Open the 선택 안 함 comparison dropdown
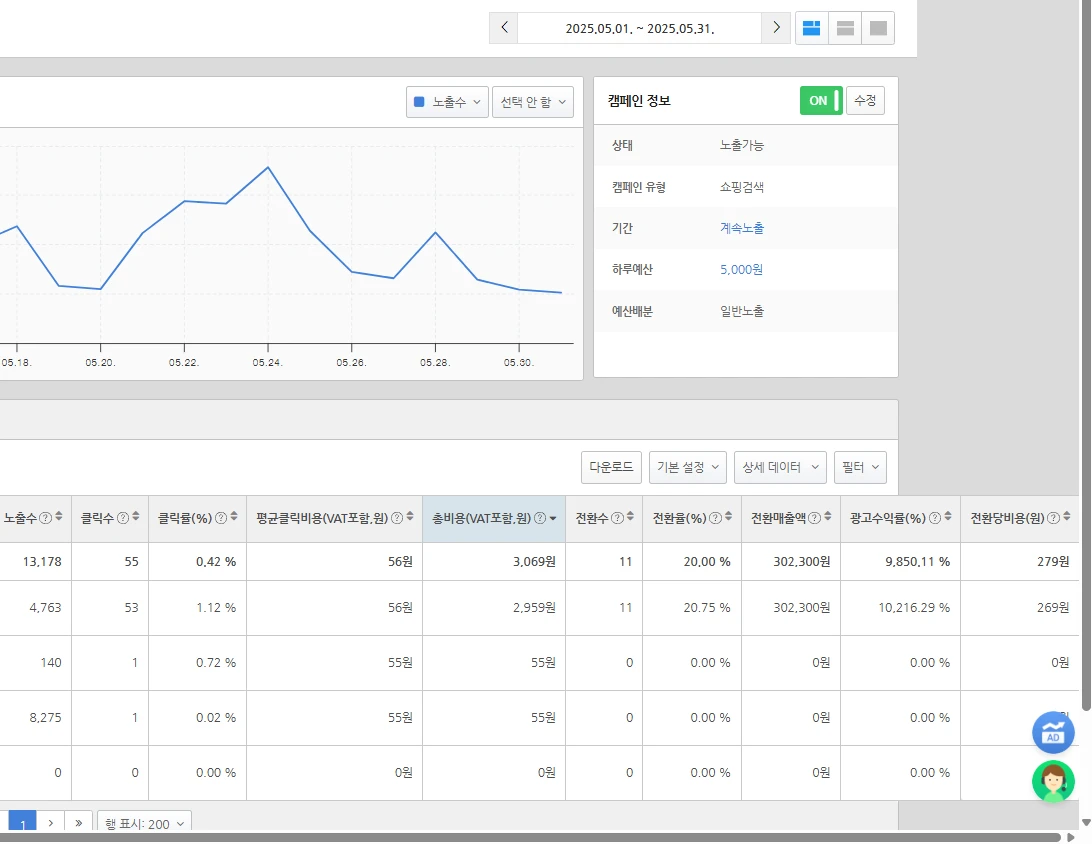 (x=532, y=102)
